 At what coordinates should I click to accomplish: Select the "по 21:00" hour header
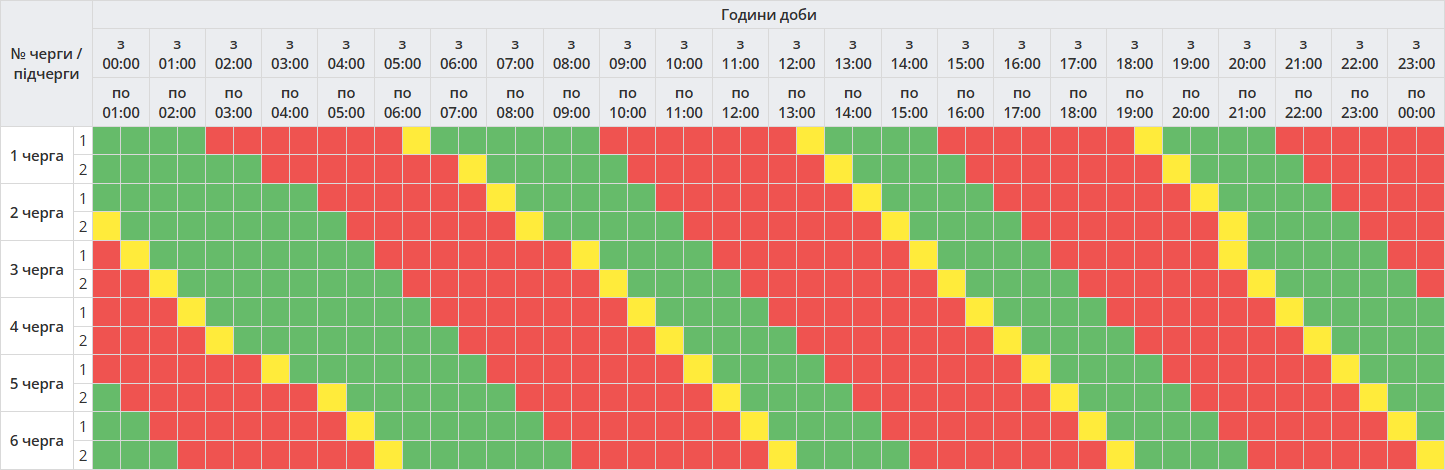coord(1247,102)
